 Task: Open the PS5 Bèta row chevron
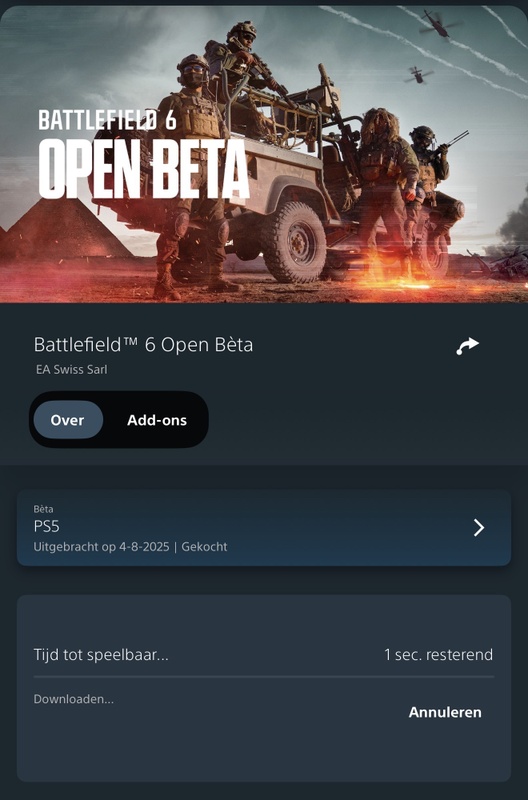pos(479,528)
